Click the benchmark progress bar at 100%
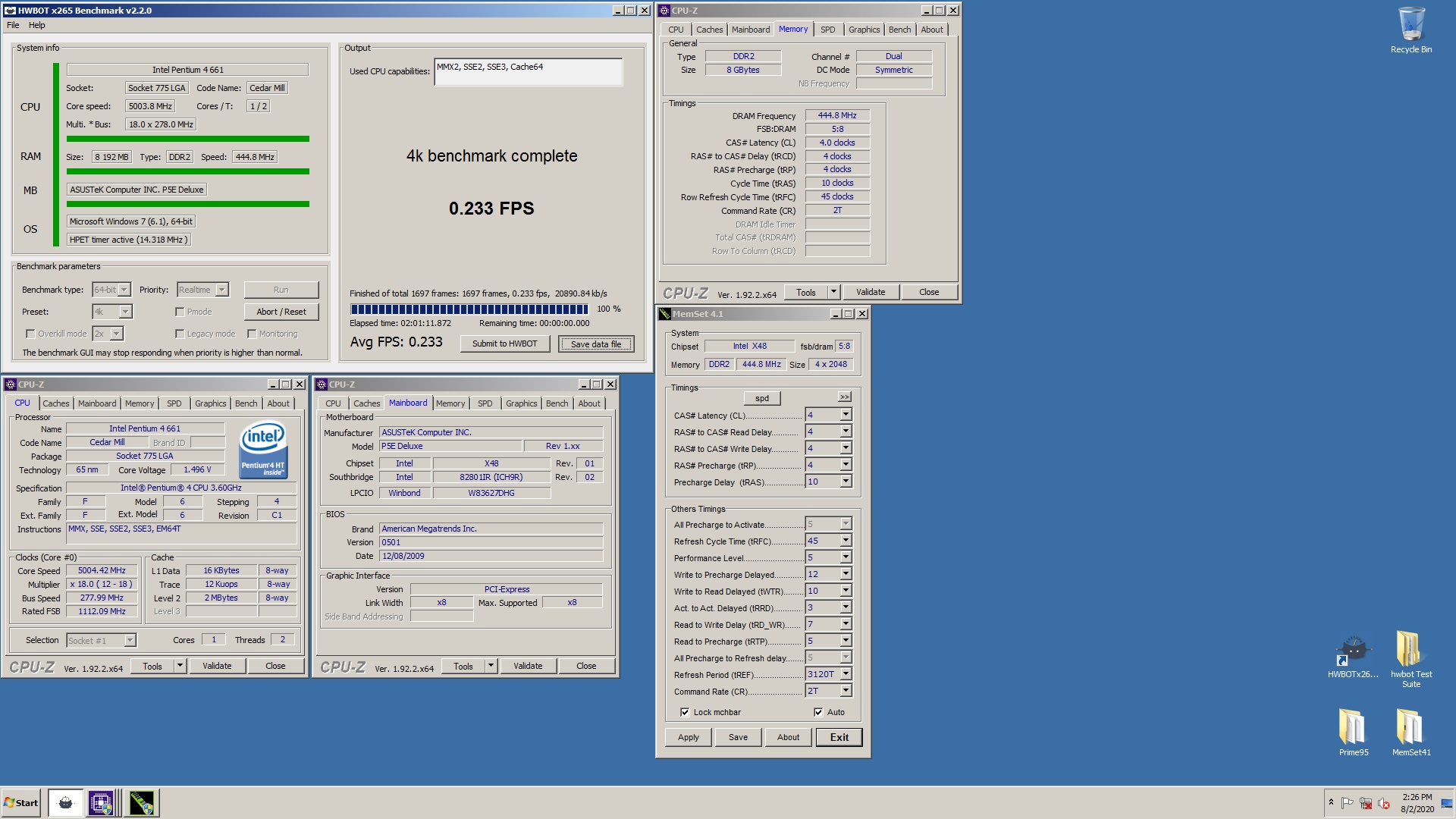This screenshot has width=1456, height=819. pyautogui.click(x=469, y=309)
